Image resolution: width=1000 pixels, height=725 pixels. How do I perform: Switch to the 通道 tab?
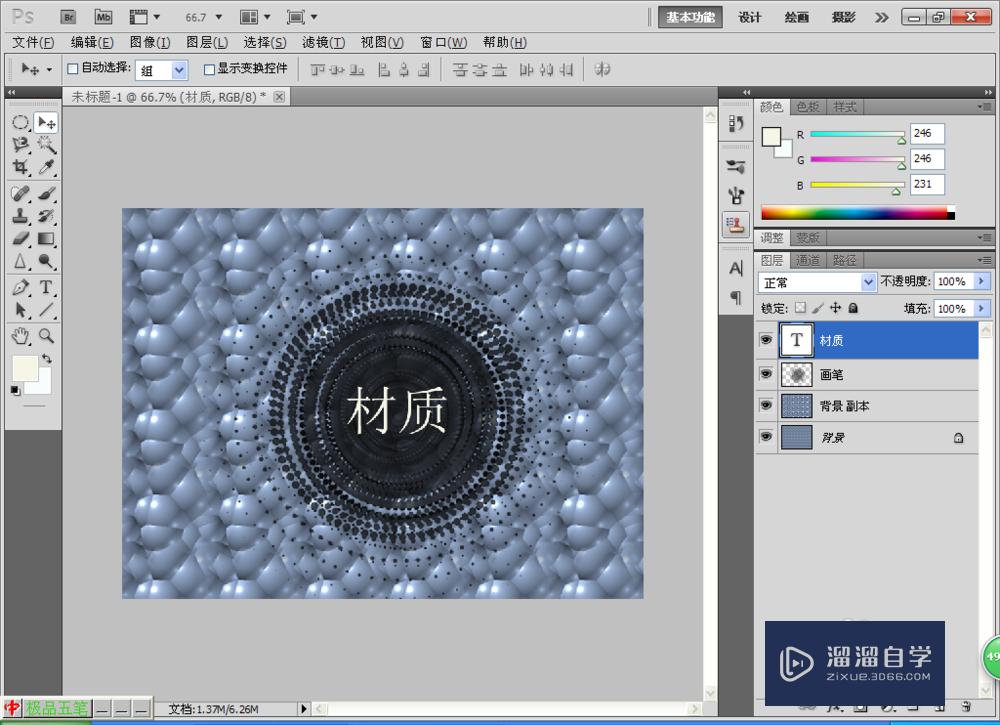point(808,260)
